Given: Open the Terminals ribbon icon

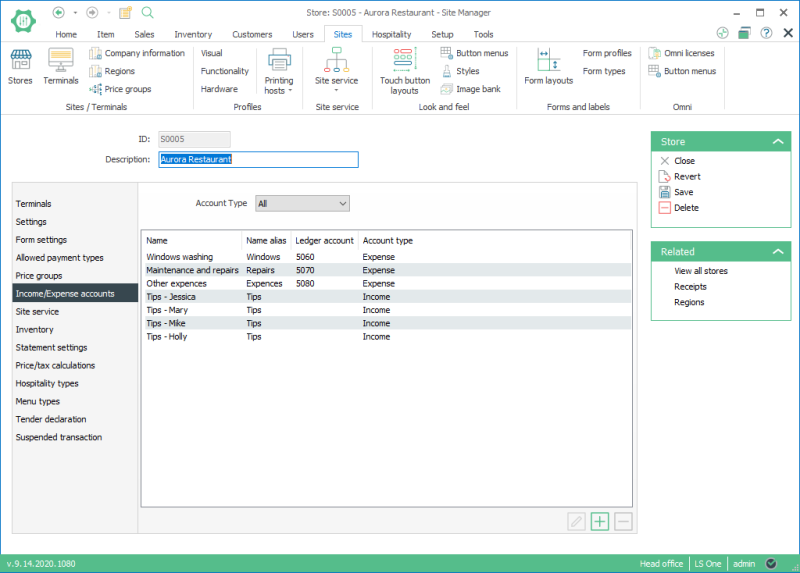Looking at the screenshot, I should click(x=61, y=67).
